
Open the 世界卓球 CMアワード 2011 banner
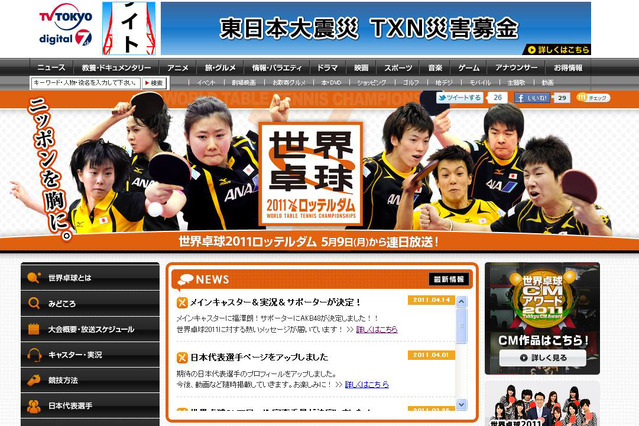[x=542, y=318]
